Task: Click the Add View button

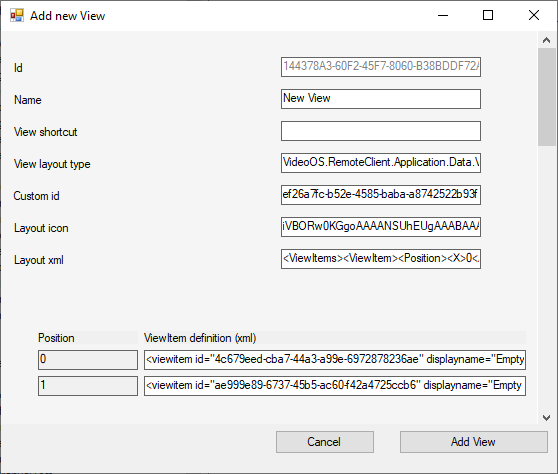Action: (x=474, y=442)
